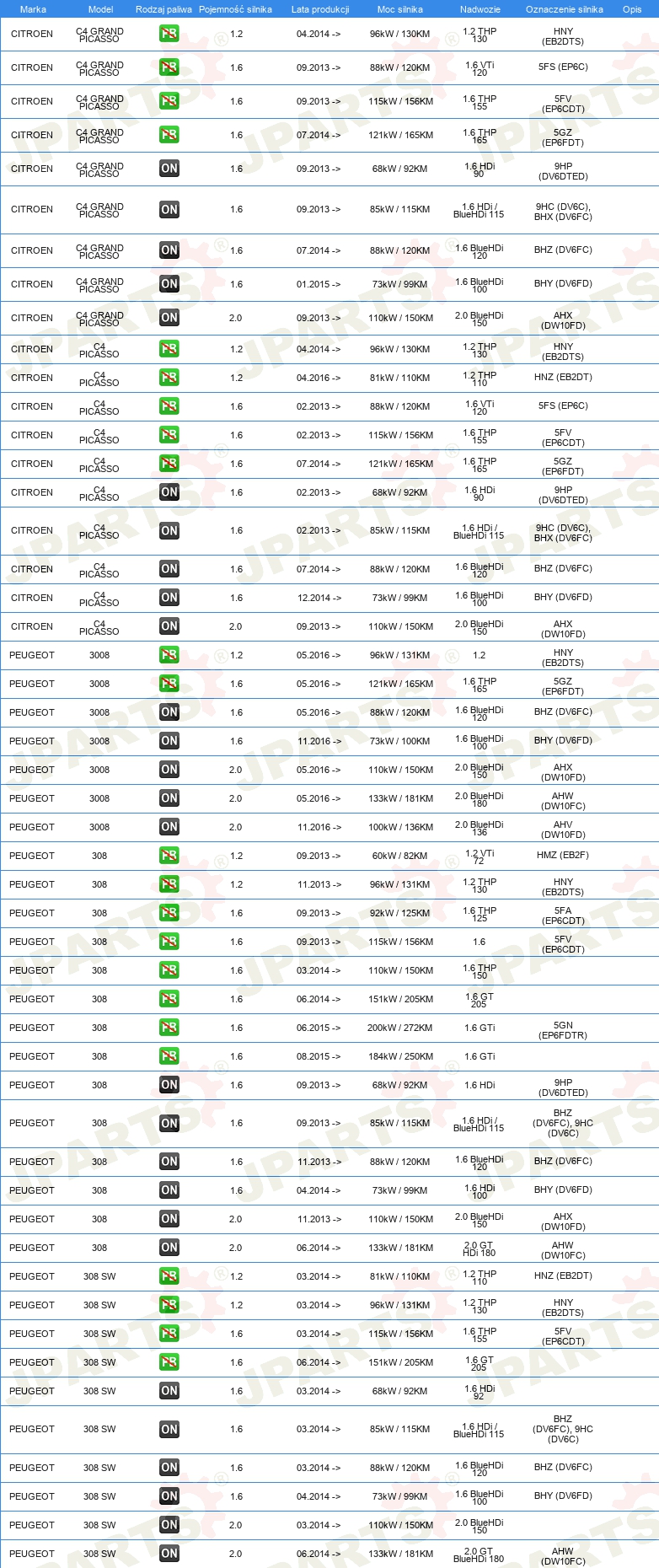Screen dimensions: 659x1568
Task: Click the '04.2016 ->' production date cell
Action: point(319,378)
